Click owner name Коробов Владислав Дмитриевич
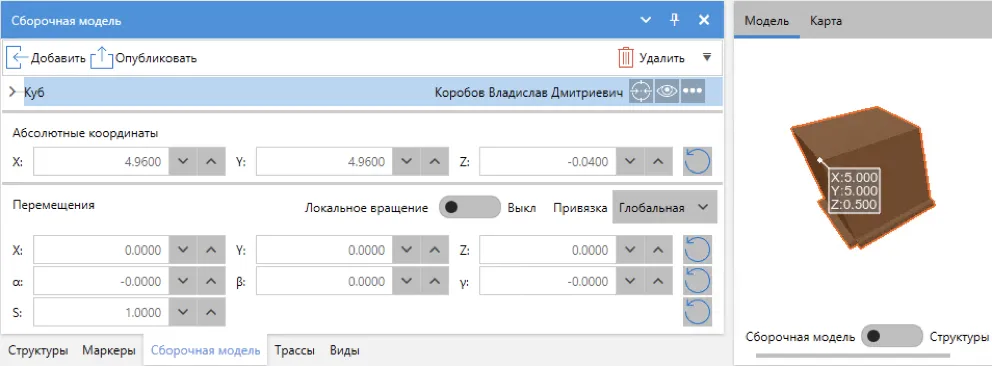Screen dimensions: 992x366 529,92
